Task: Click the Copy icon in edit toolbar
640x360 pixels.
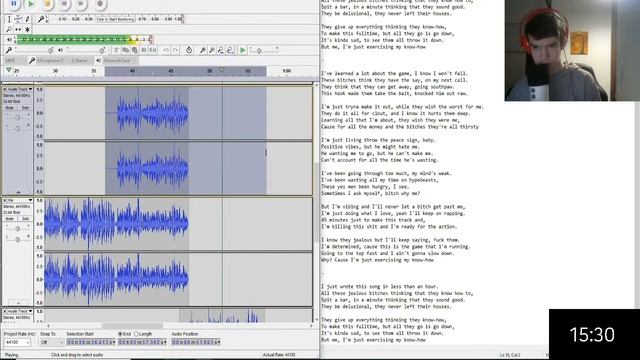Action: pos(126,50)
